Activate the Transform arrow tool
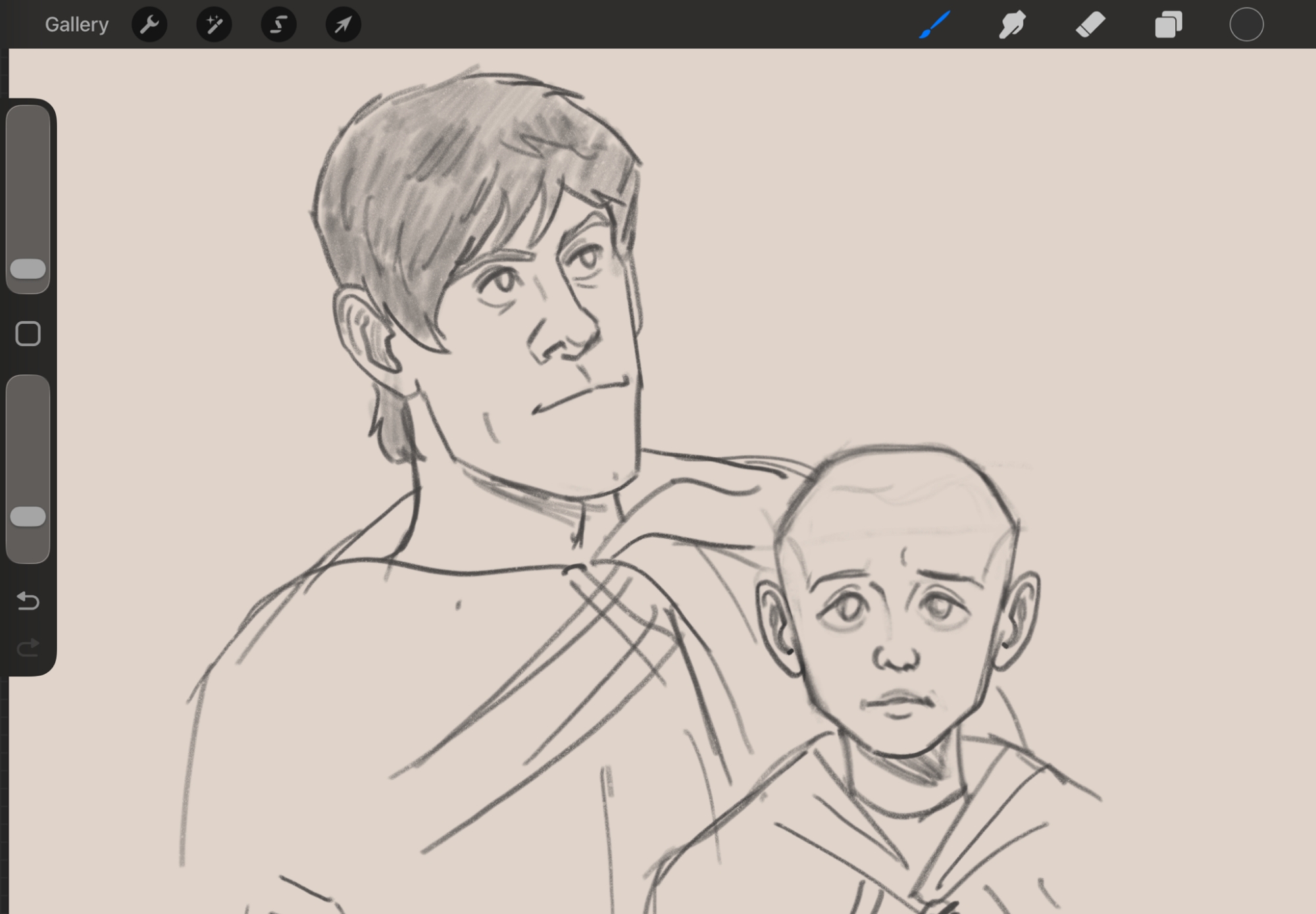 (x=343, y=25)
